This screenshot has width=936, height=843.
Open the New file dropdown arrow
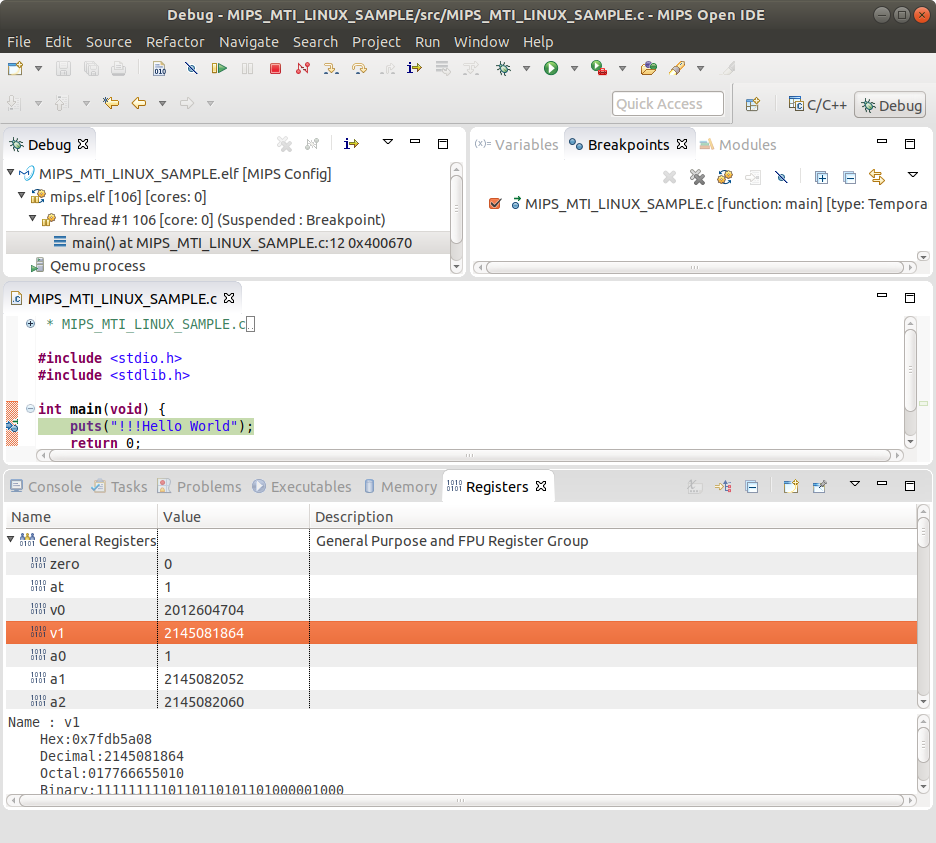[x=38, y=69]
